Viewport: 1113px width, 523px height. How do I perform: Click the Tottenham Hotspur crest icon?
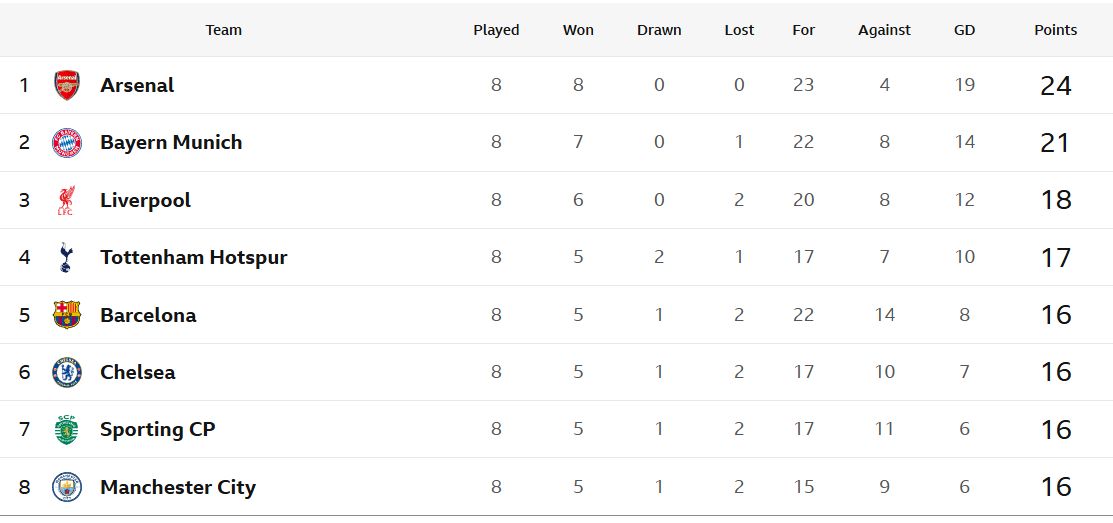67,258
